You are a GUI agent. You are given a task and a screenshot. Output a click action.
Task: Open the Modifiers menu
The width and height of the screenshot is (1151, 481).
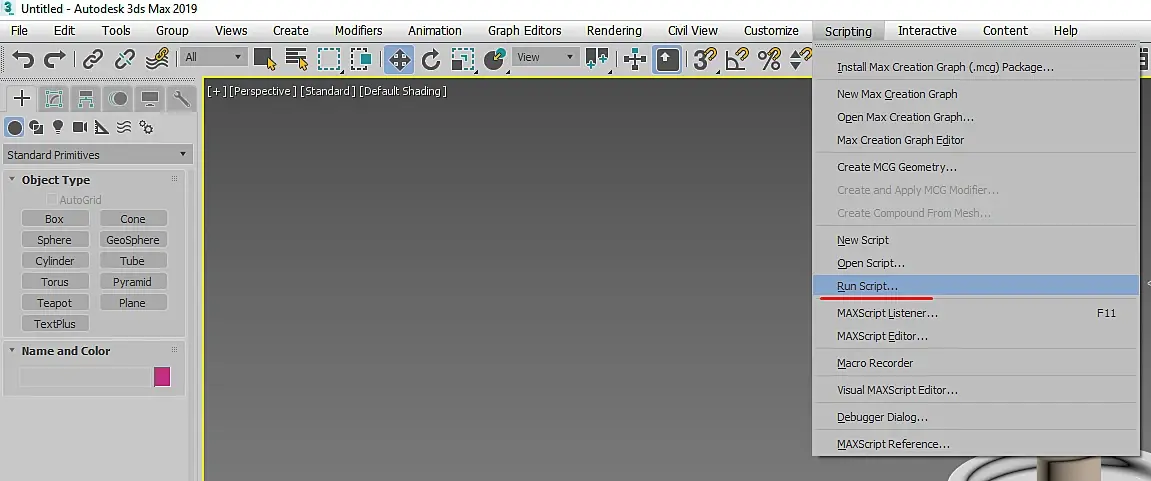click(x=358, y=31)
